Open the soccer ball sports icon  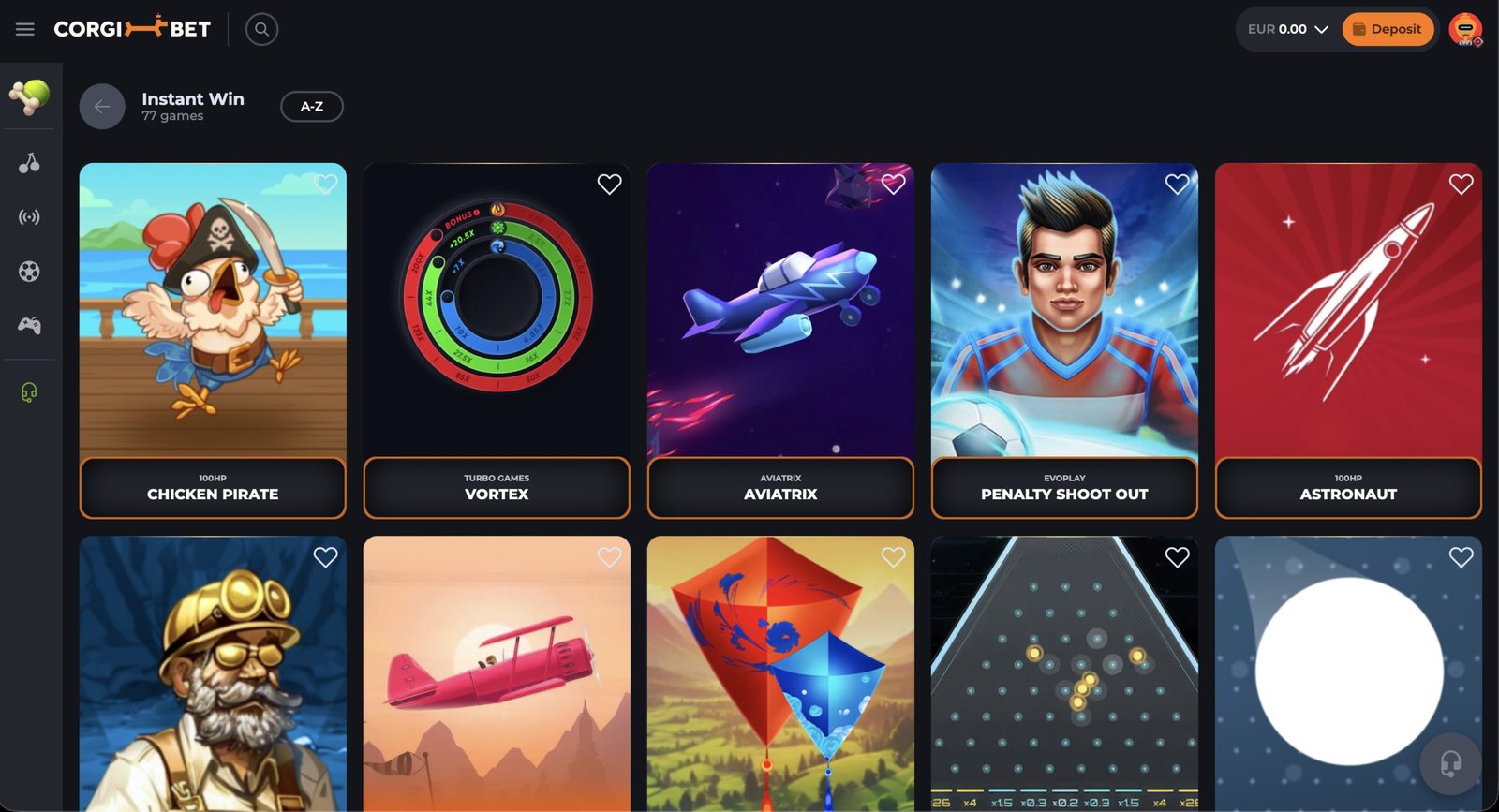click(29, 272)
